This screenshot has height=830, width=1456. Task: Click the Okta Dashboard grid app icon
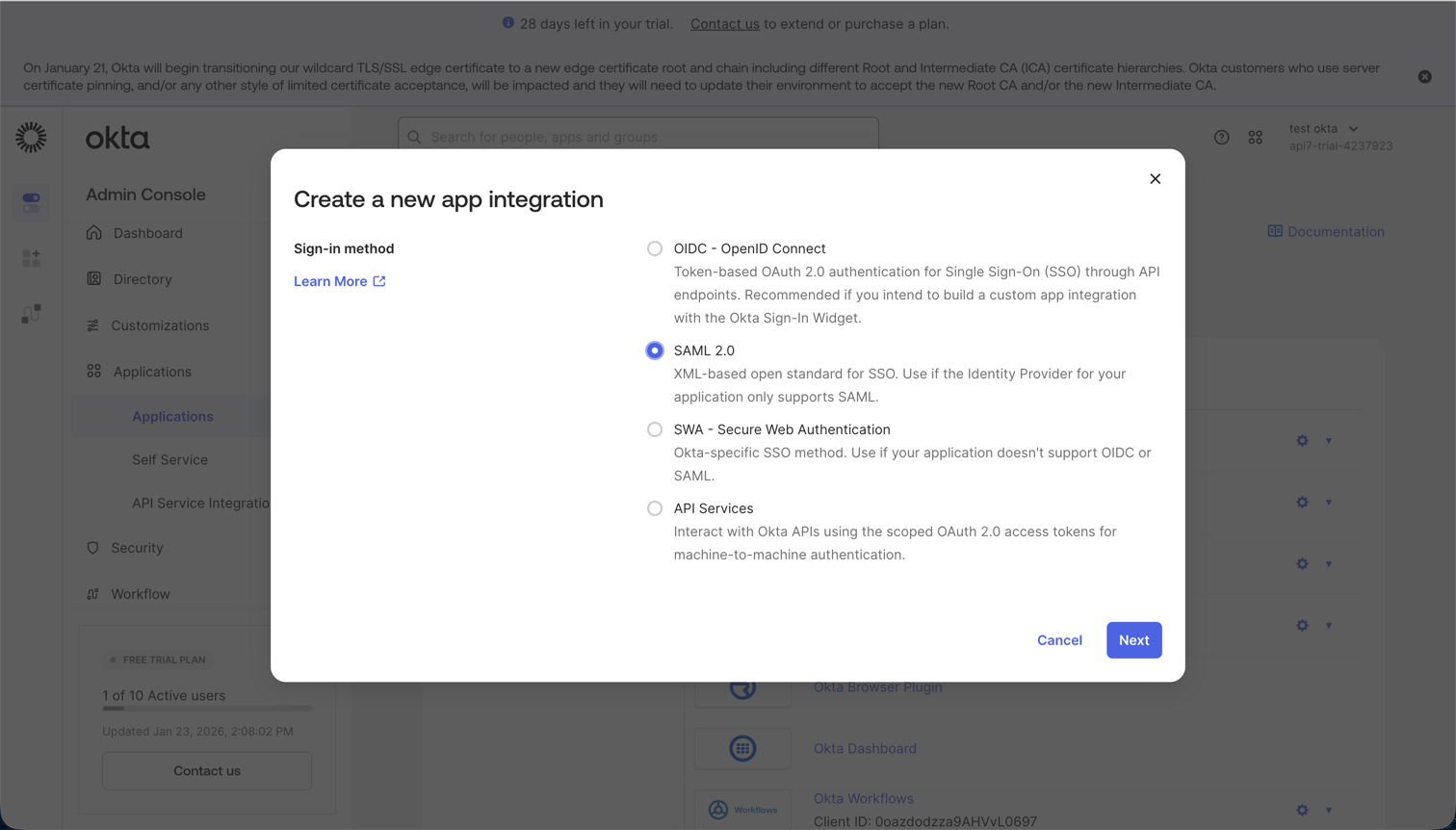742,748
